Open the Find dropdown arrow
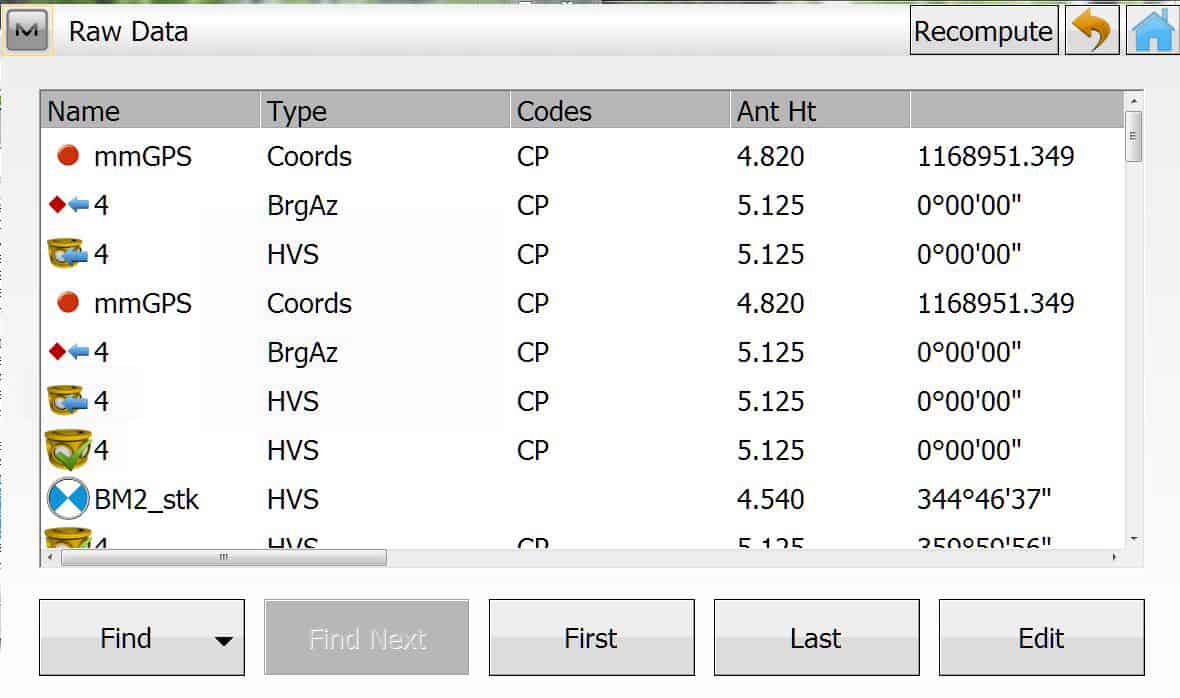The width and height of the screenshot is (1180, 698). point(223,640)
